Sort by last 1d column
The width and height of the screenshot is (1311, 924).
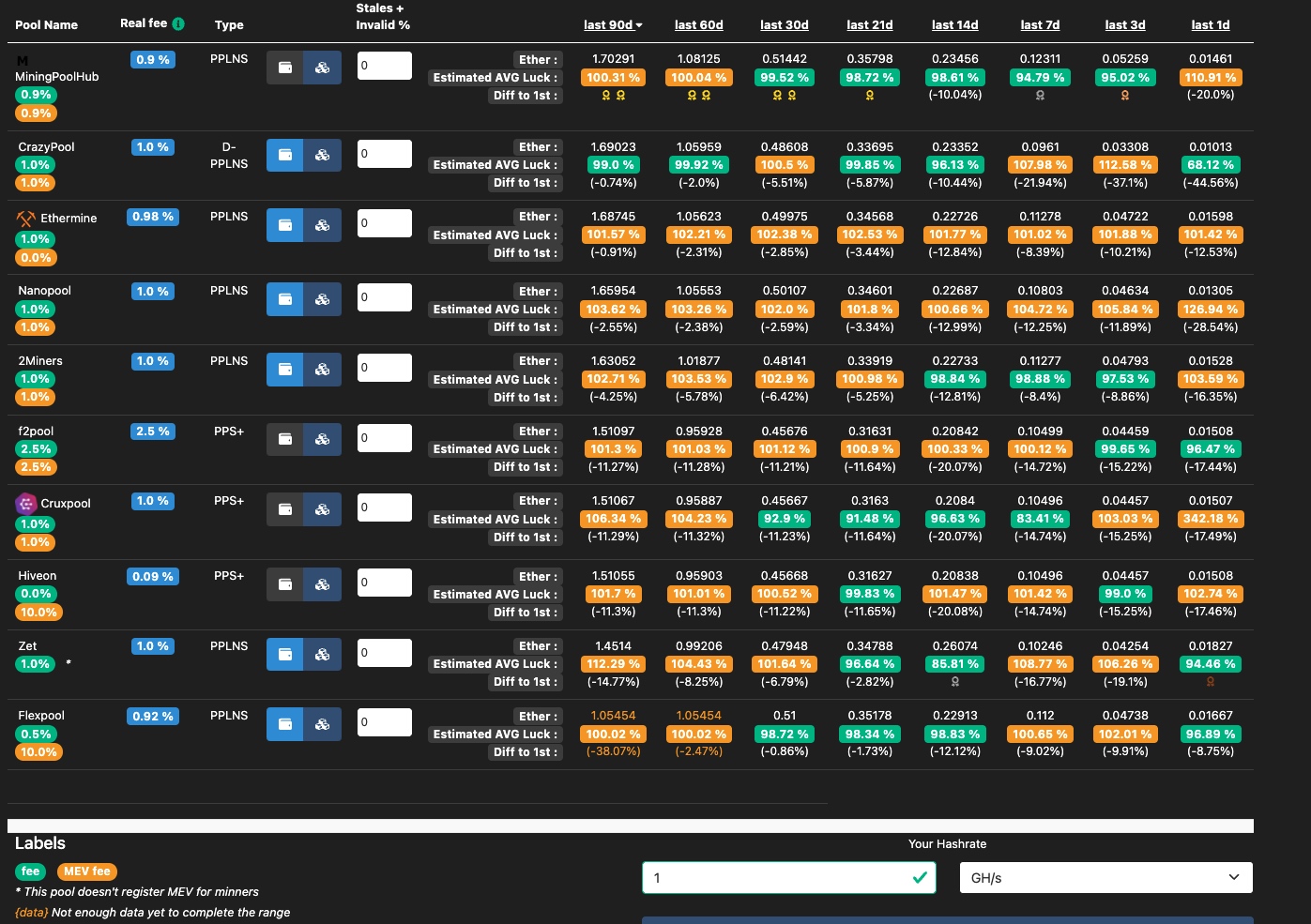tap(1211, 24)
